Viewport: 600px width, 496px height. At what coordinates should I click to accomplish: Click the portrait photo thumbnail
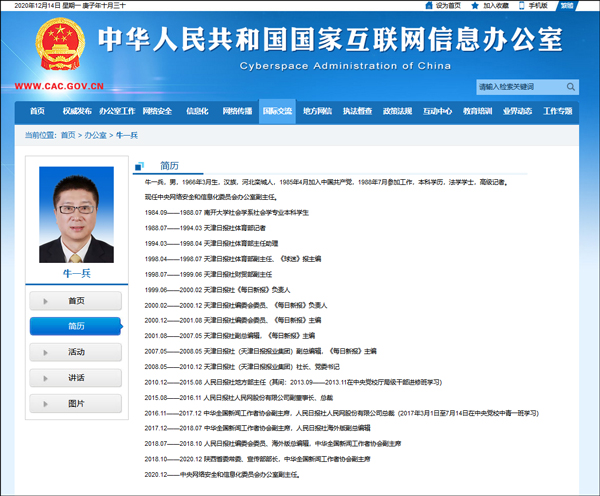[76, 215]
